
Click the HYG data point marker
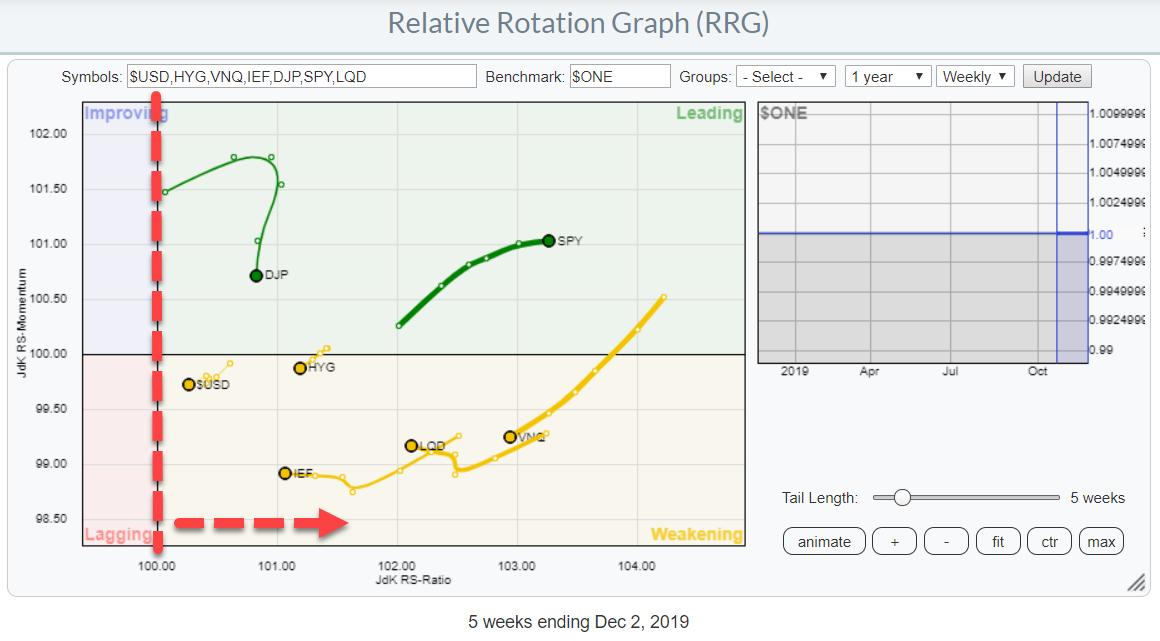(300, 368)
